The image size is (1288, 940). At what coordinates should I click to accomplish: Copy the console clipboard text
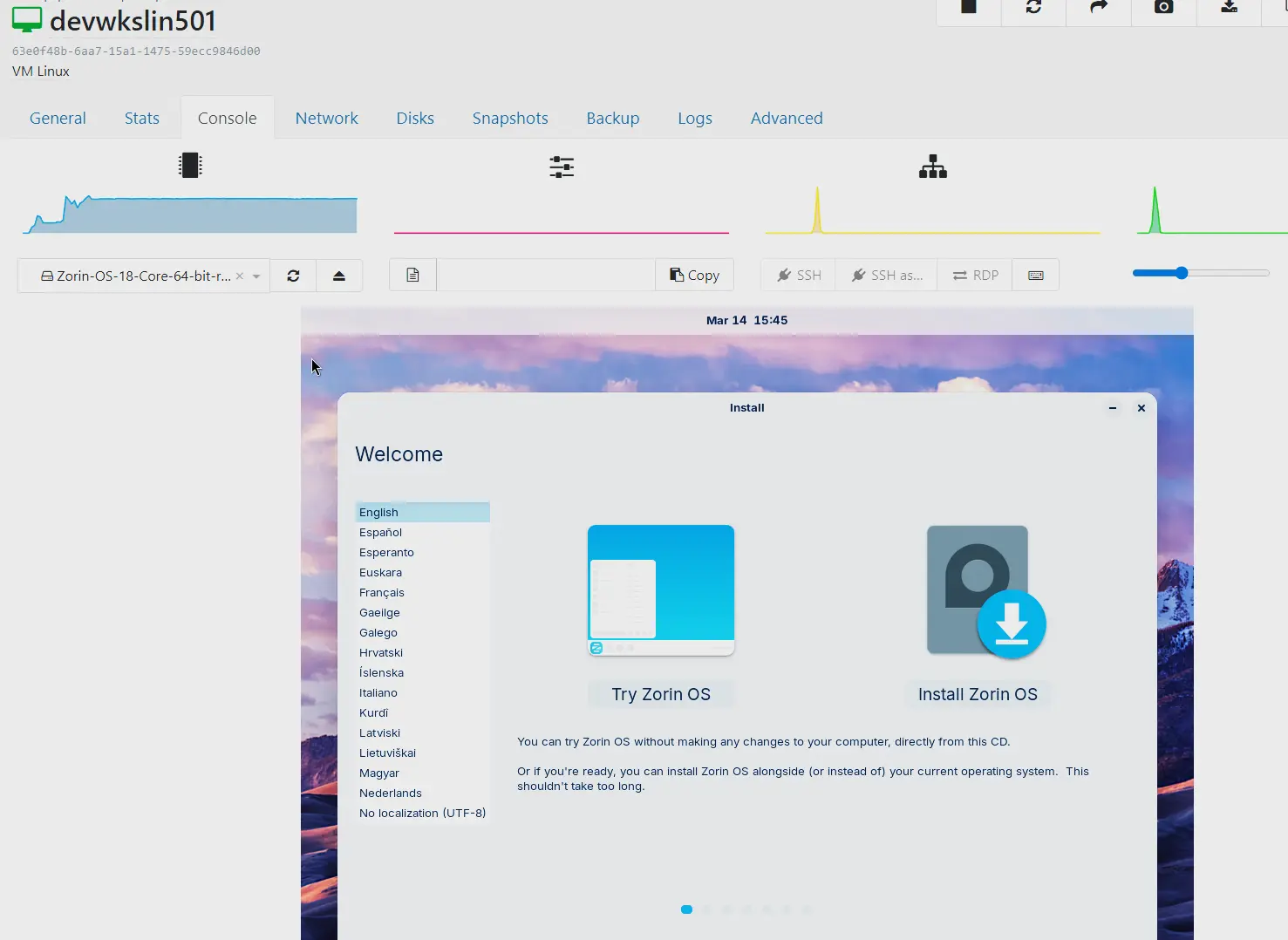[x=694, y=275]
